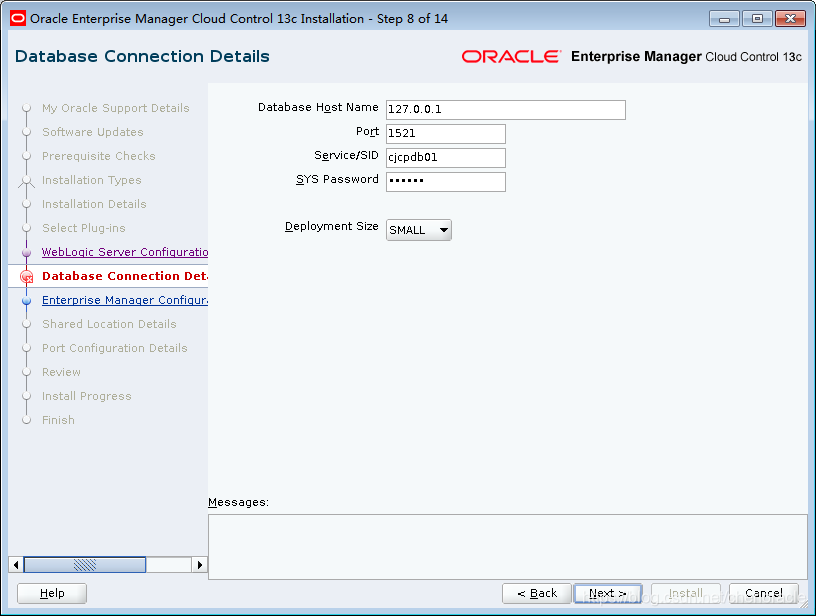The width and height of the screenshot is (816, 616).
Task: Proceed with the Next button
Action: 607,593
